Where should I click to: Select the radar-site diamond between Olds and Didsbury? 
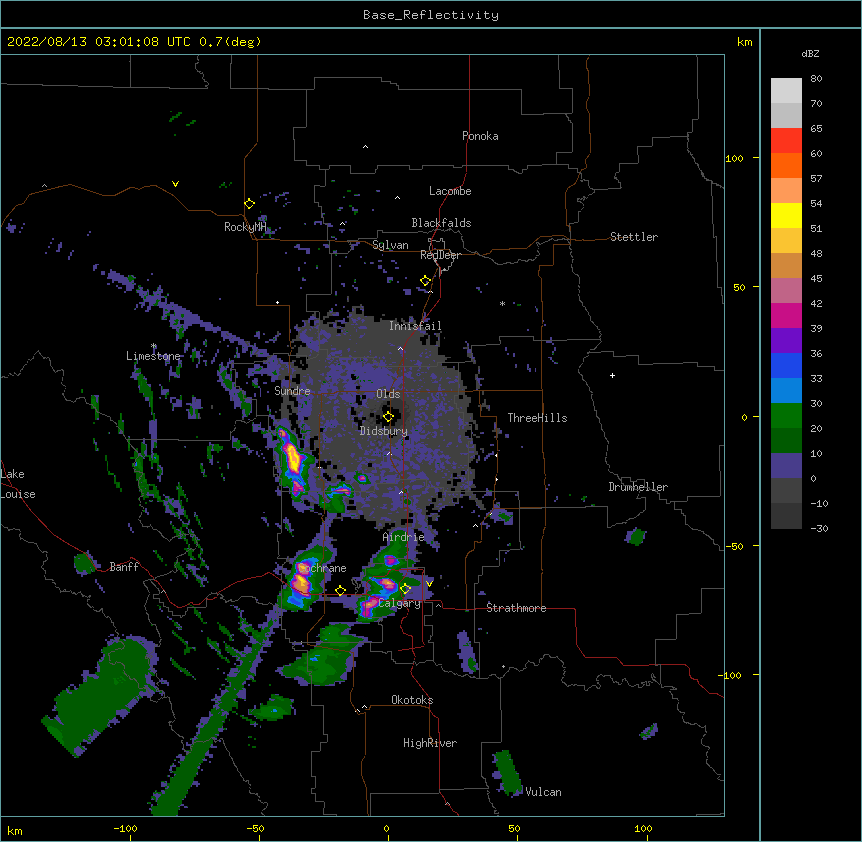point(388,417)
